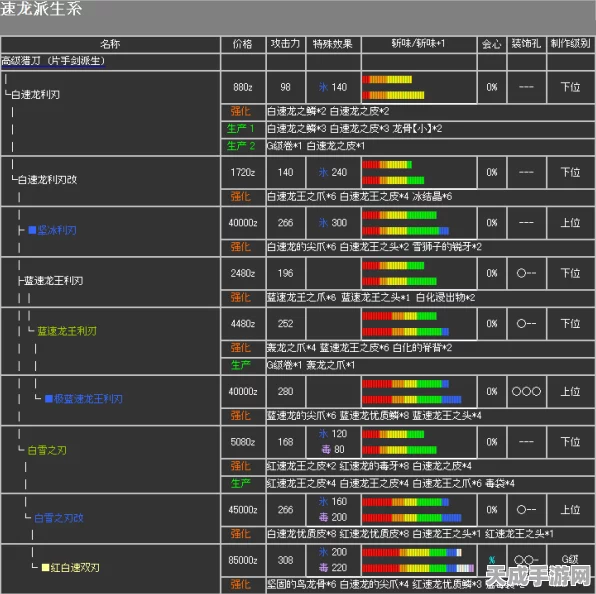Select the blue 白雪之刃改 tree entry
This screenshot has height=594, width=596.
click(x=59, y=518)
